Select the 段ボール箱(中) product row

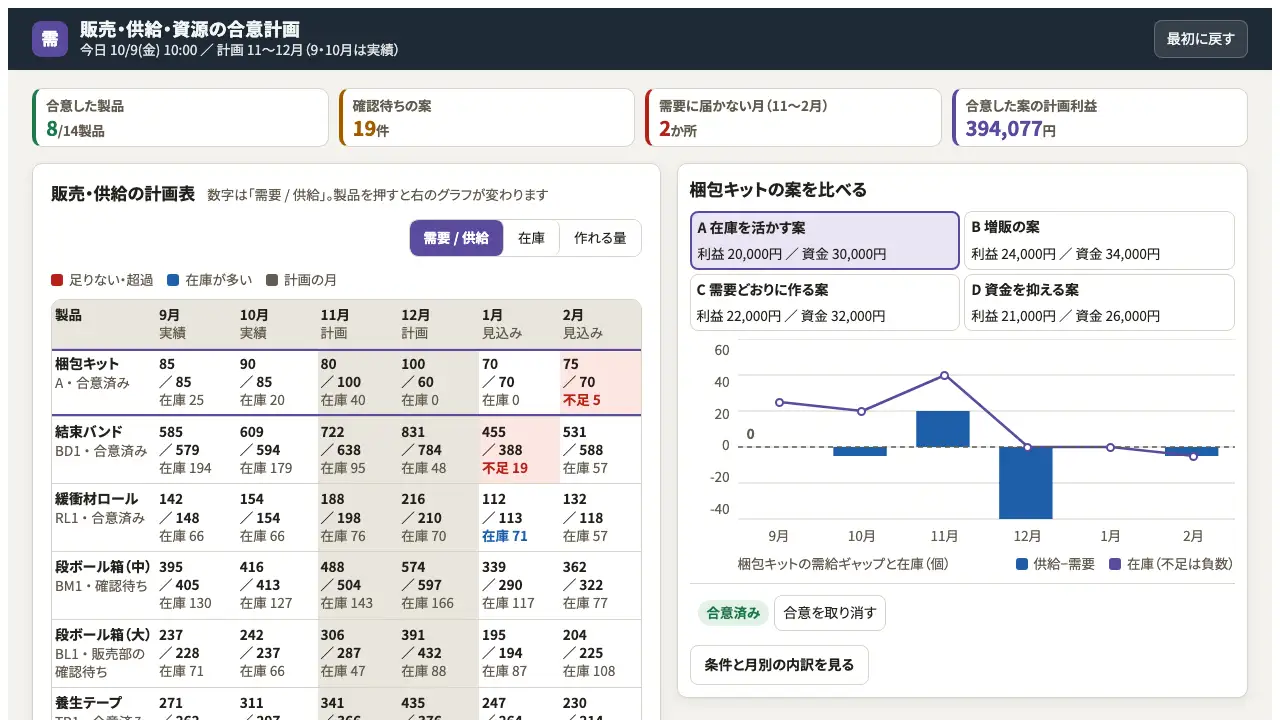pyautogui.click(x=346, y=585)
